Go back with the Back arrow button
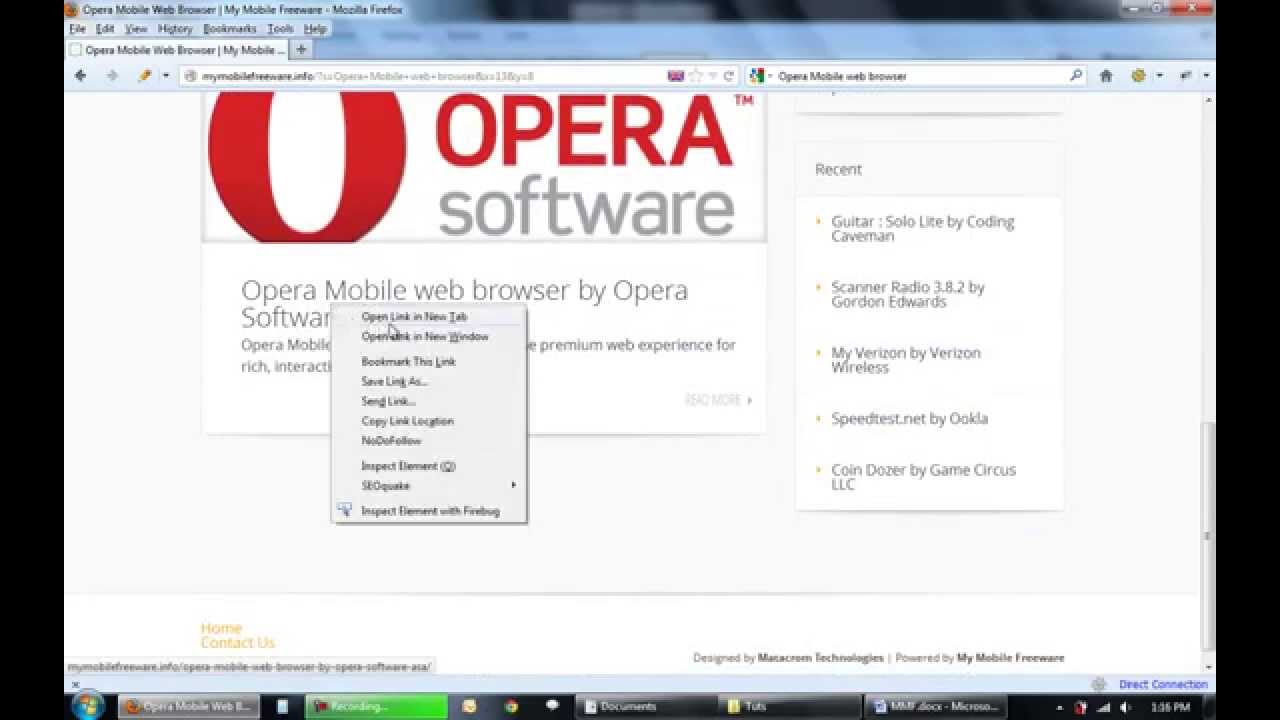1280x720 pixels. 81,76
